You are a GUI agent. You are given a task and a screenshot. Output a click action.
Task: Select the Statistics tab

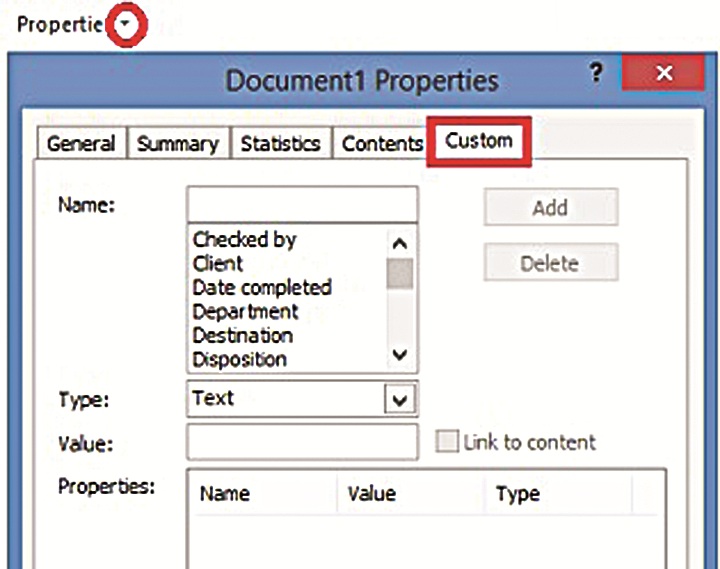click(x=280, y=144)
